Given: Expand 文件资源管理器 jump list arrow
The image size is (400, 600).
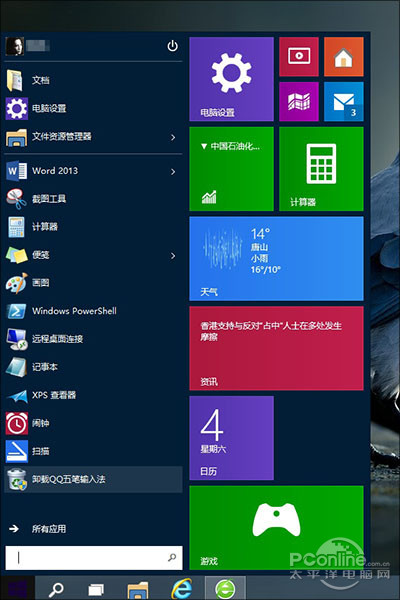Looking at the screenshot, I should (x=173, y=137).
